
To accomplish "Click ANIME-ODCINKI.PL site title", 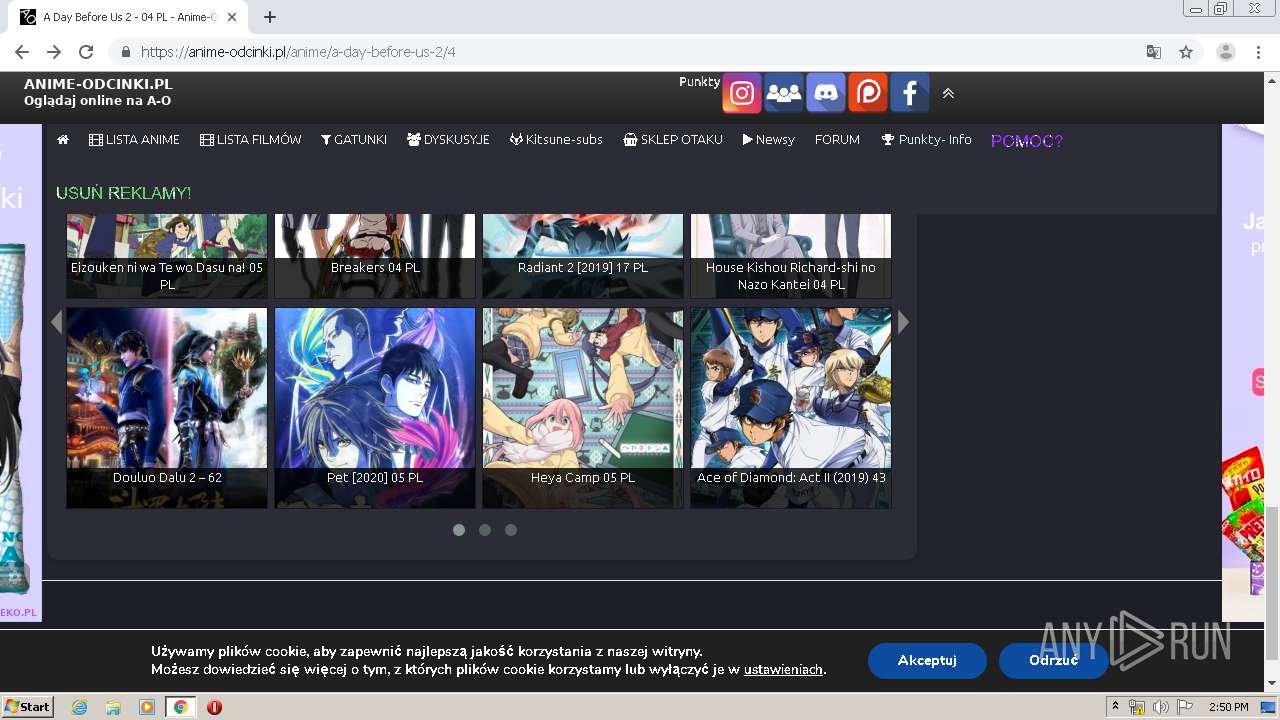I will (98, 84).
